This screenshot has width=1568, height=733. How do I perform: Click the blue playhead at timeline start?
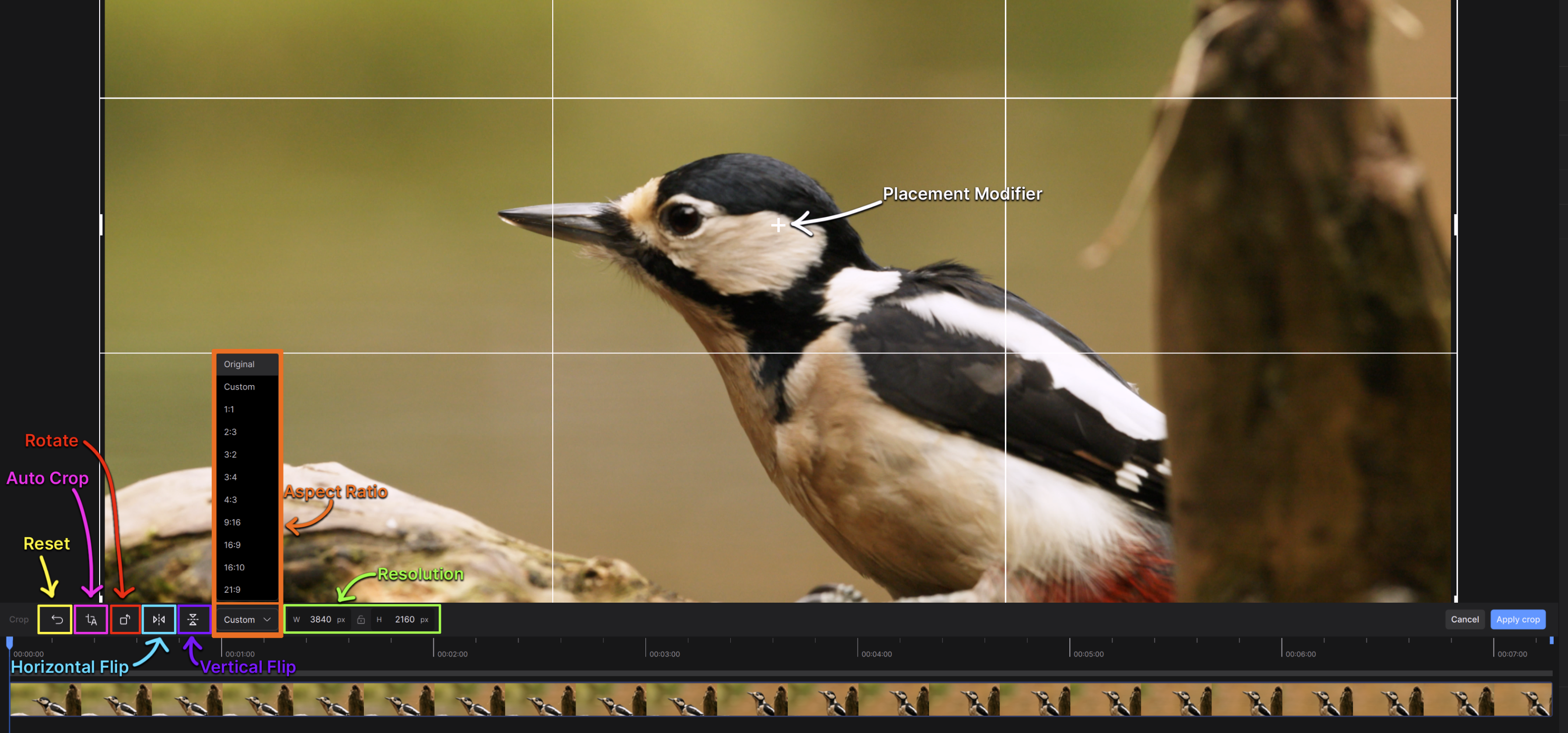click(9, 642)
